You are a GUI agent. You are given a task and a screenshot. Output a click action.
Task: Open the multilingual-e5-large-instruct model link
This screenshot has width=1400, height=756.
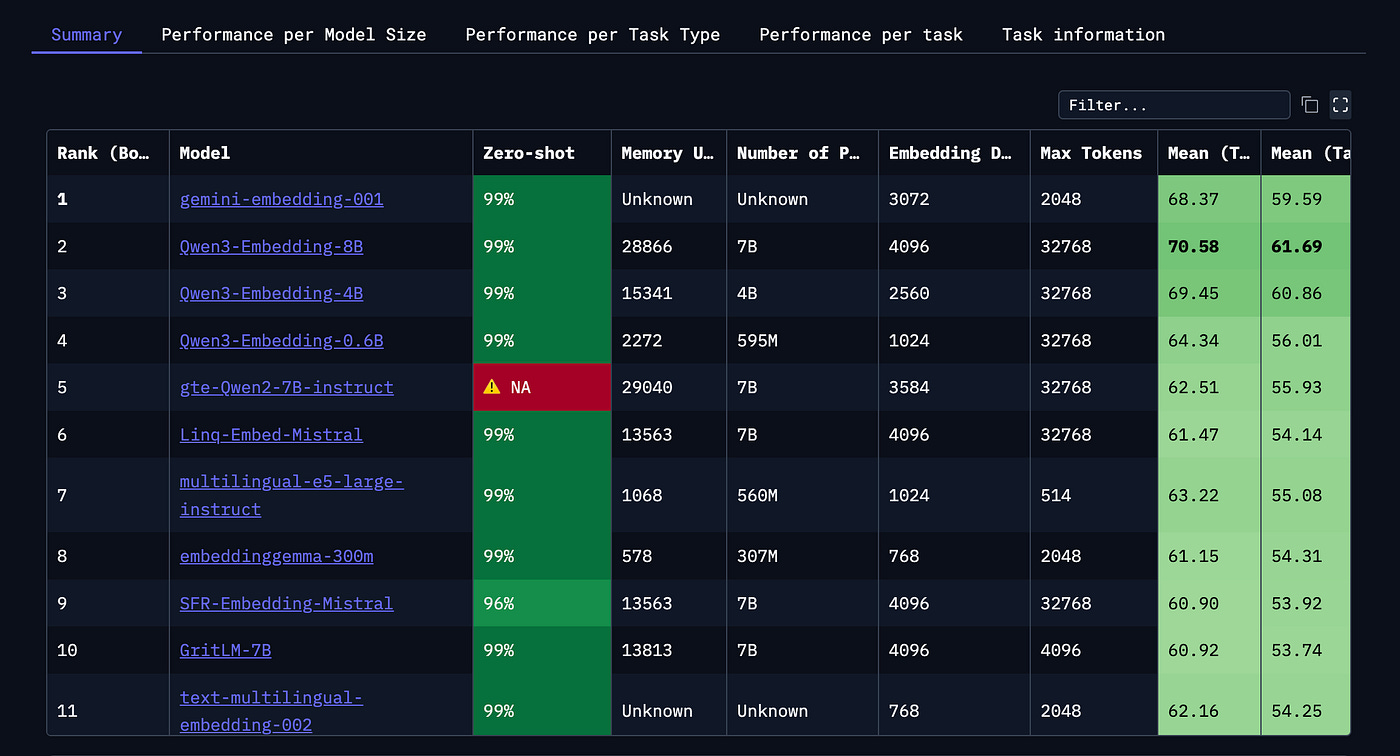pyautogui.click(x=292, y=495)
